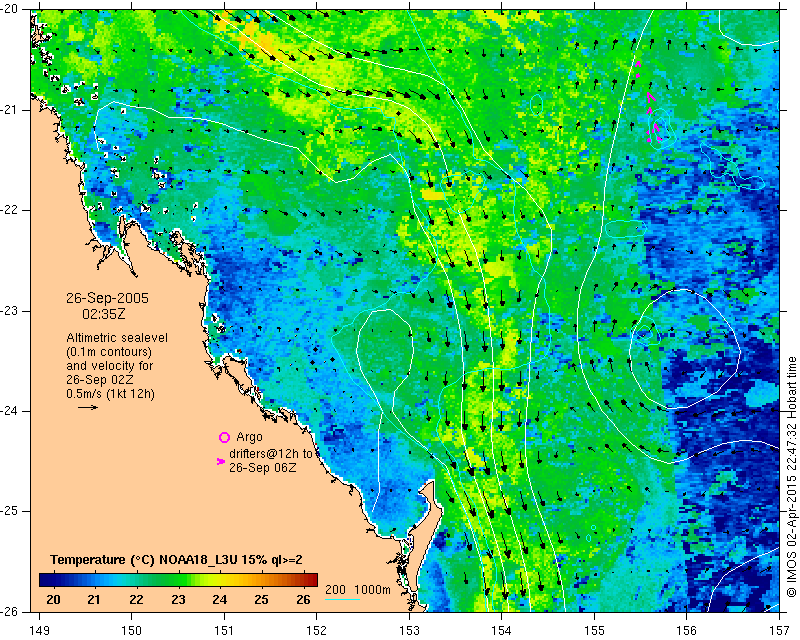
Task: Click latitude axis label -24
Action: [x=9, y=411]
